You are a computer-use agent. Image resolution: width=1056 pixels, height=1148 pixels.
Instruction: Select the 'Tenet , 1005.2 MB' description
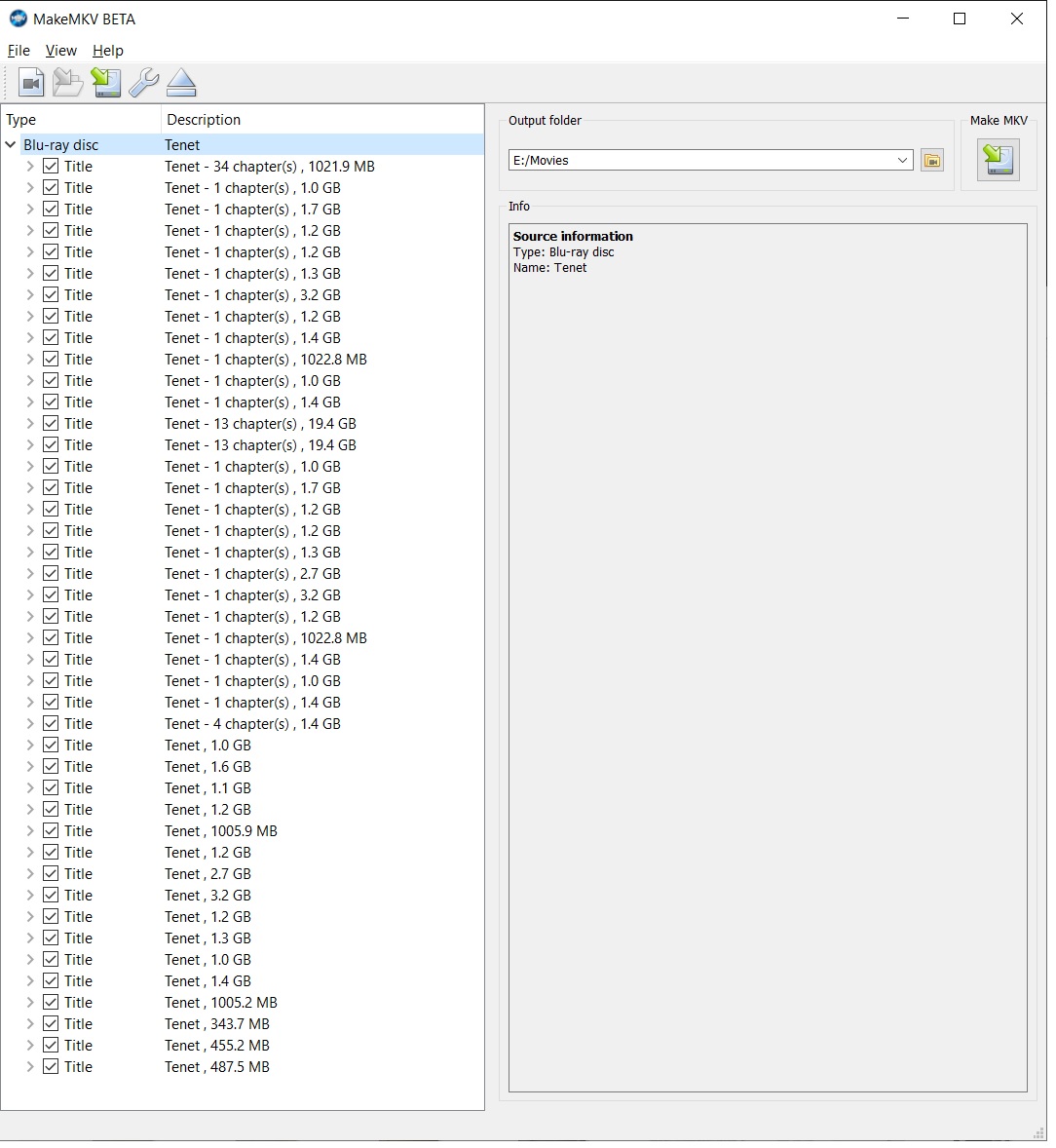221,1003
